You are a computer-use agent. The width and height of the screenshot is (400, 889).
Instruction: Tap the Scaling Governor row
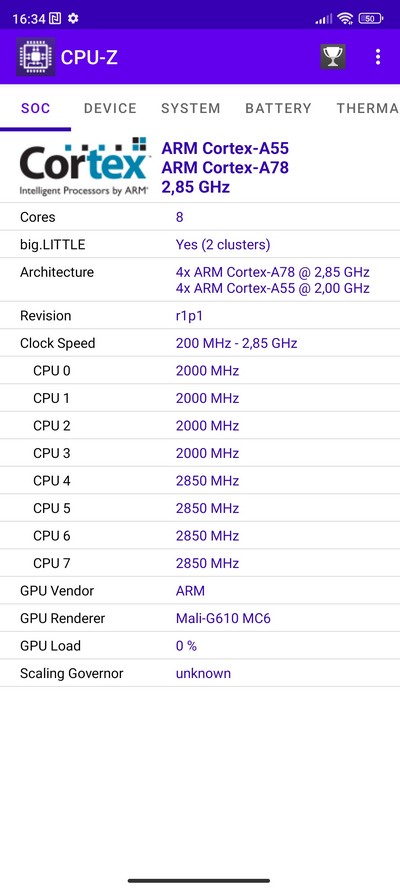coord(200,674)
